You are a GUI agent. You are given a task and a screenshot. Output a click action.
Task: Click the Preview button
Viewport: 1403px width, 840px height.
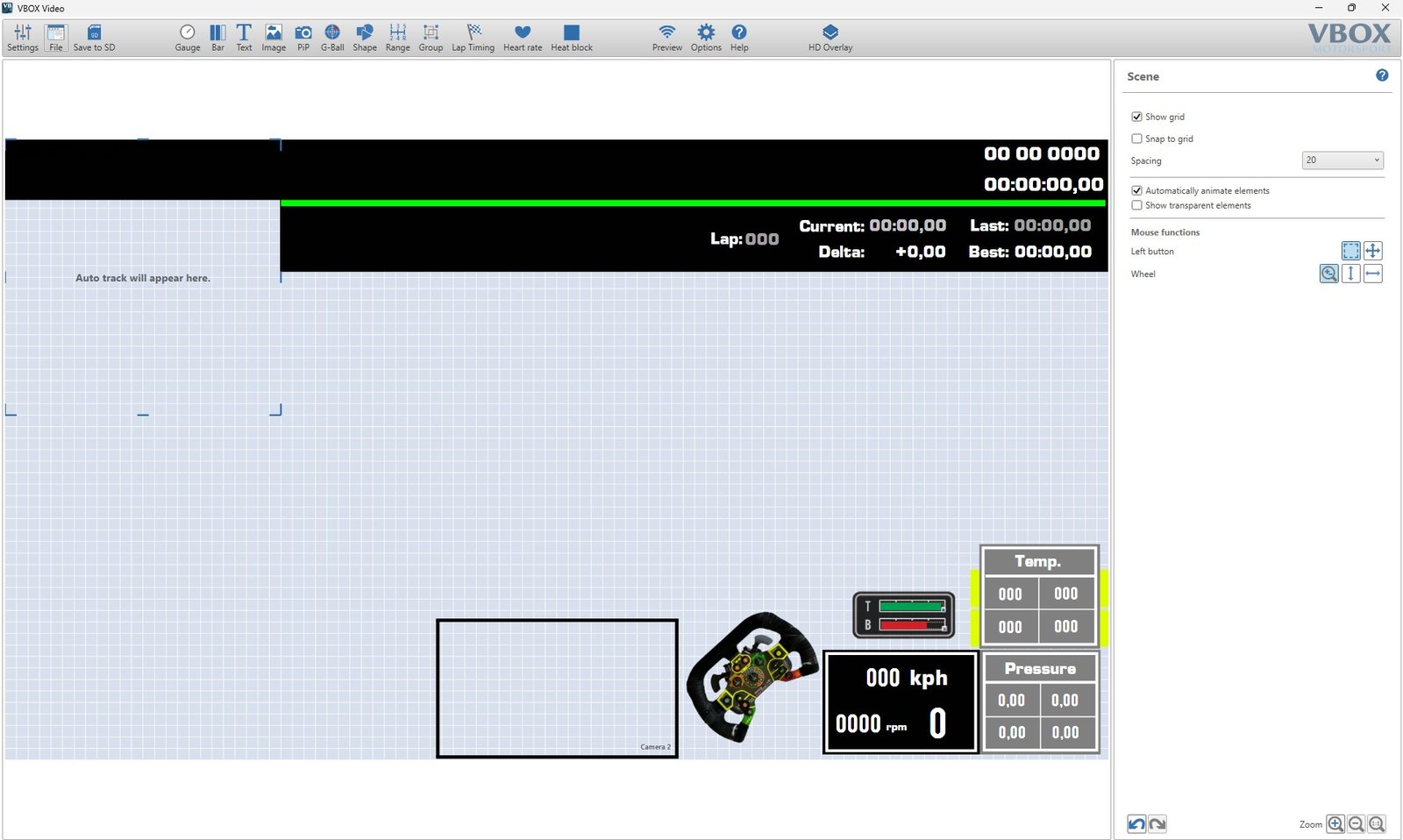pyautogui.click(x=666, y=38)
